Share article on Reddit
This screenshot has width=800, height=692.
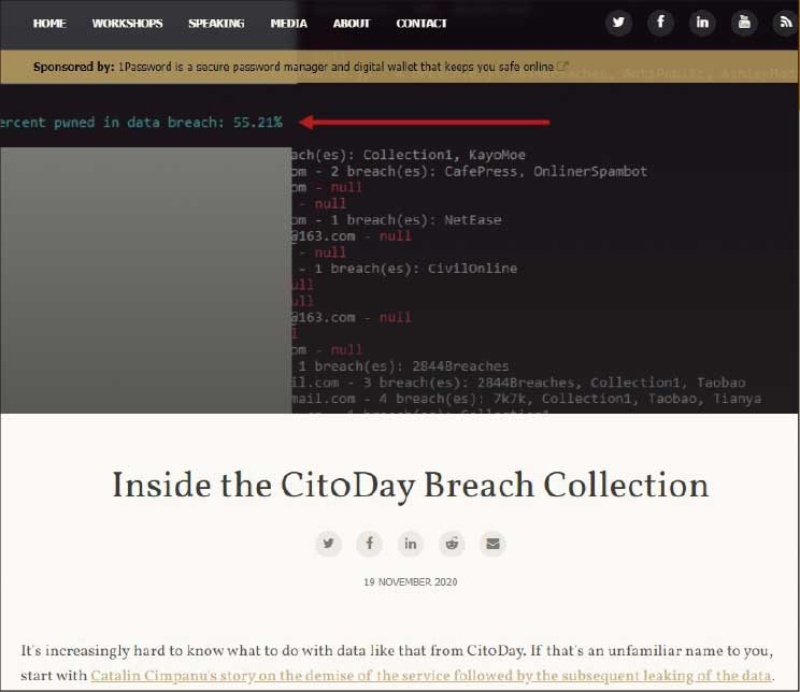(452, 544)
